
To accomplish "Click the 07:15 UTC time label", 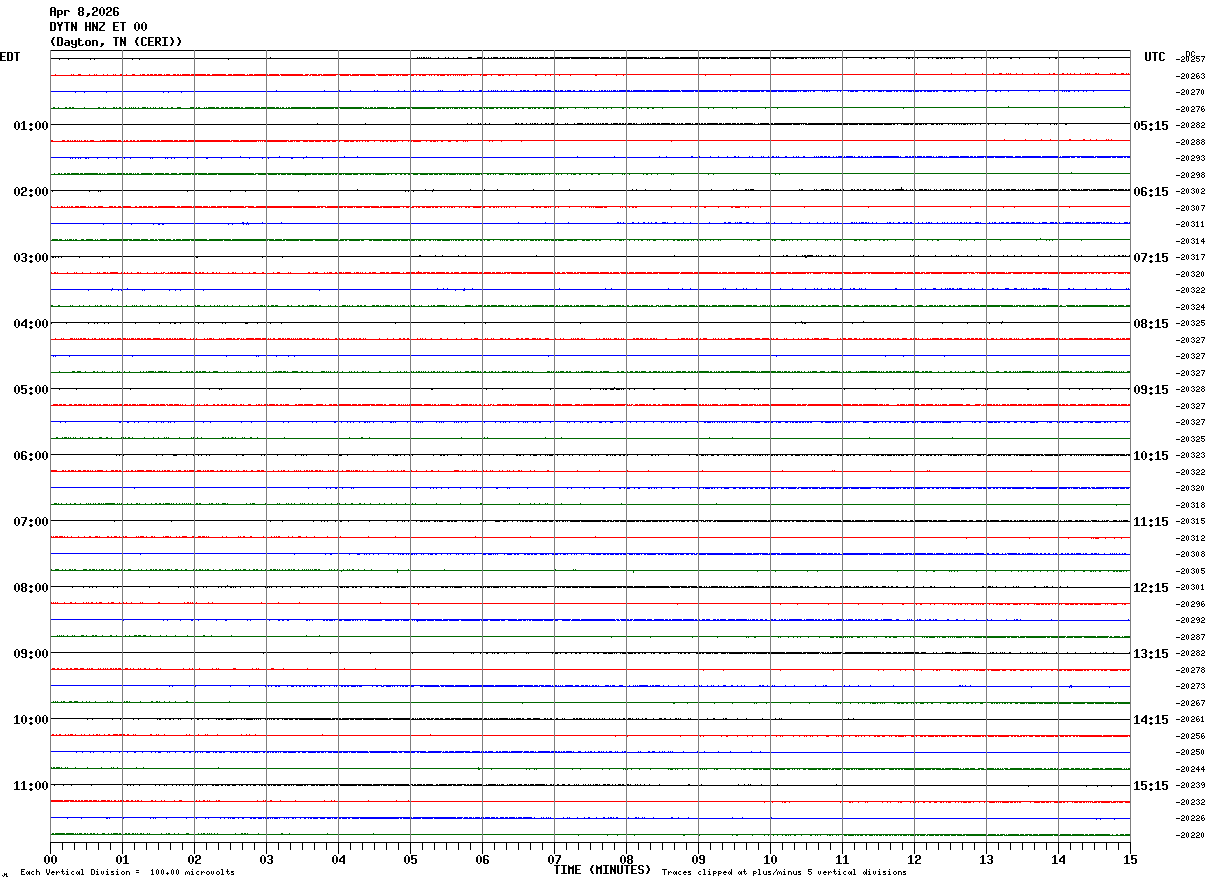I will tap(1151, 258).
